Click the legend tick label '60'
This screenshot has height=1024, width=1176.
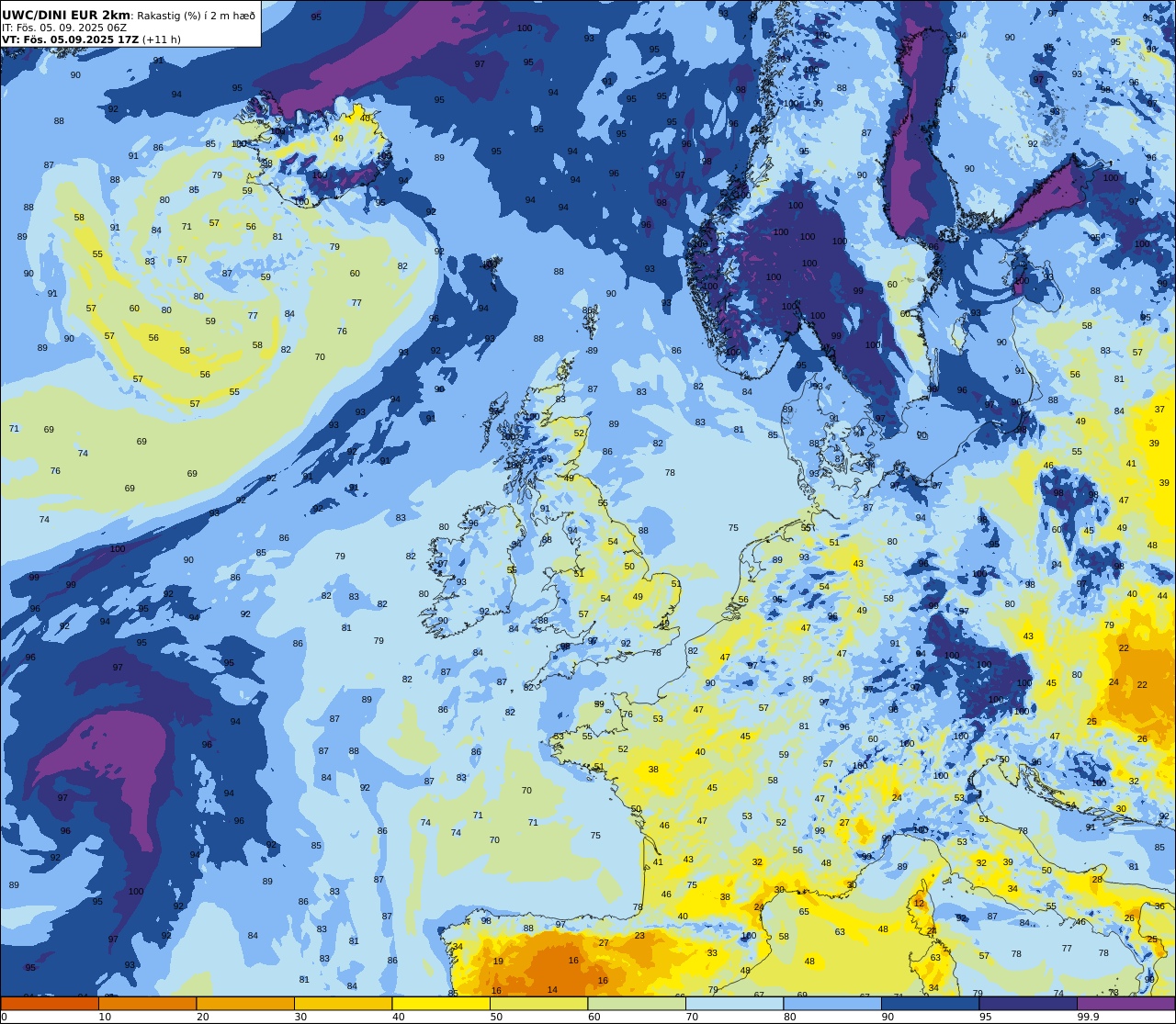coord(594,1017)
